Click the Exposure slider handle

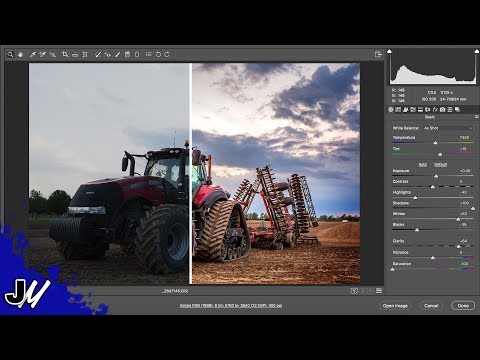click(x=436, y=176)
